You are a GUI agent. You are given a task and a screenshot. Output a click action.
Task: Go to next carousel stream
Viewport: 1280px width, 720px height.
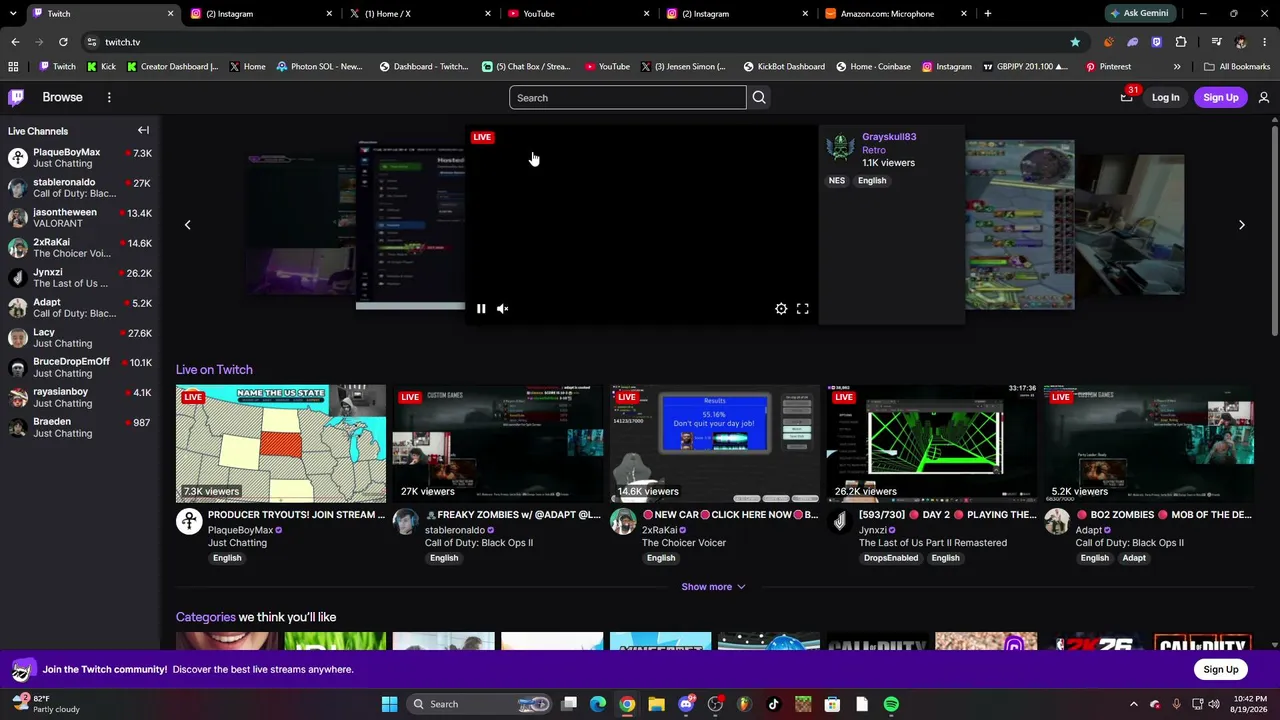(x=1242, y=225)
